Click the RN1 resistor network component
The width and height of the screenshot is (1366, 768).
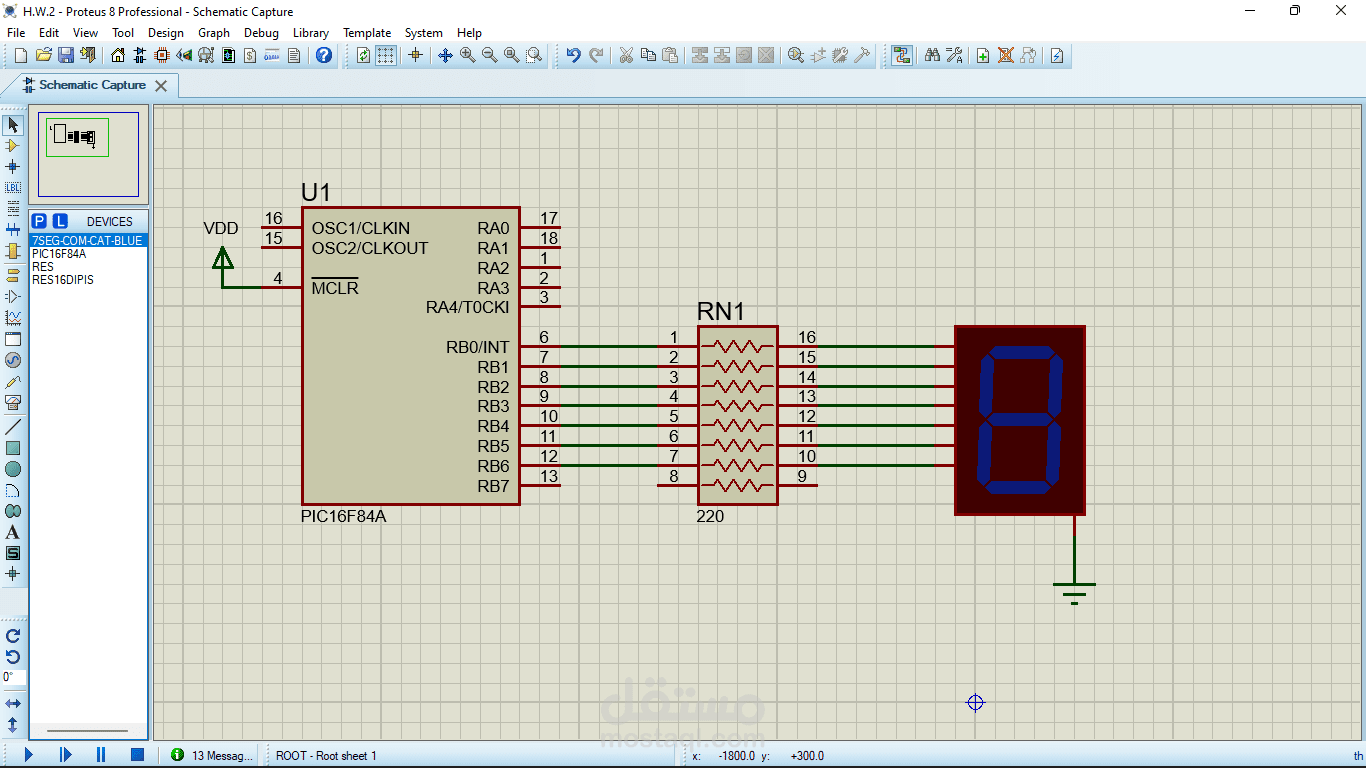pyautogui.click(x=738, y=415)
